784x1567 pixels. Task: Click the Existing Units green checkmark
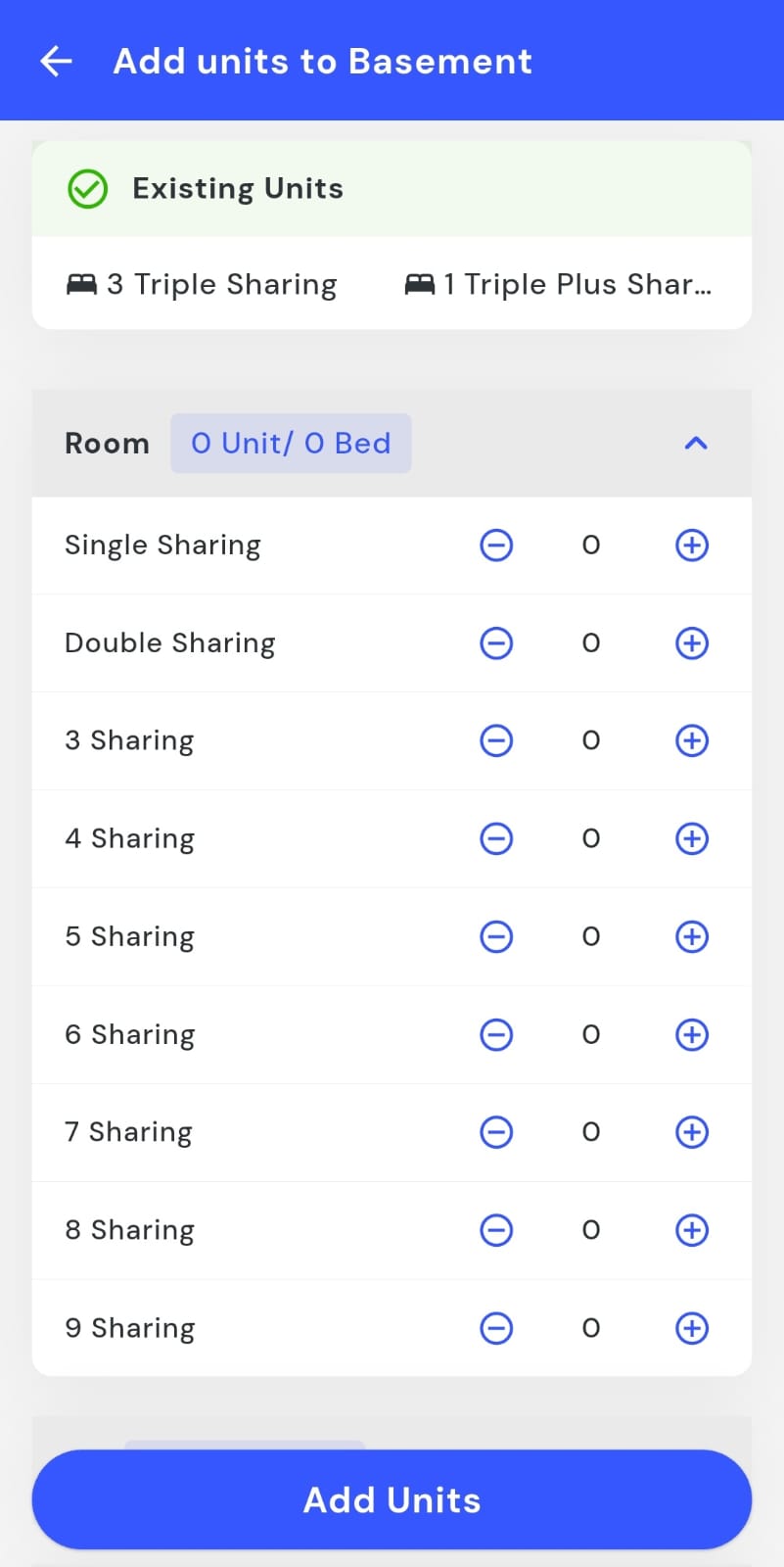tap(87, 189)
